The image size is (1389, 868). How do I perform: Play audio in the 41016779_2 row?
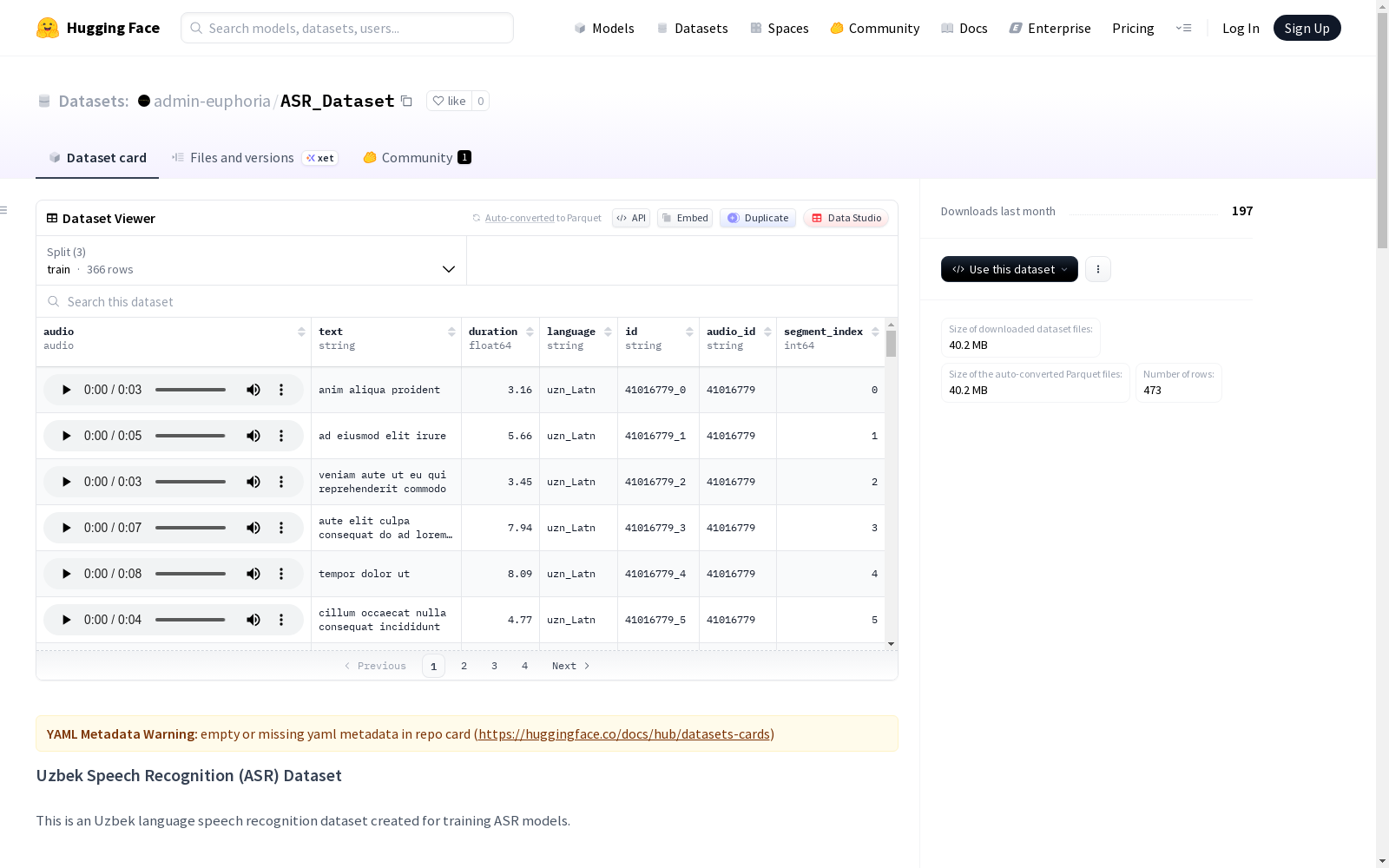coord(66,482)
